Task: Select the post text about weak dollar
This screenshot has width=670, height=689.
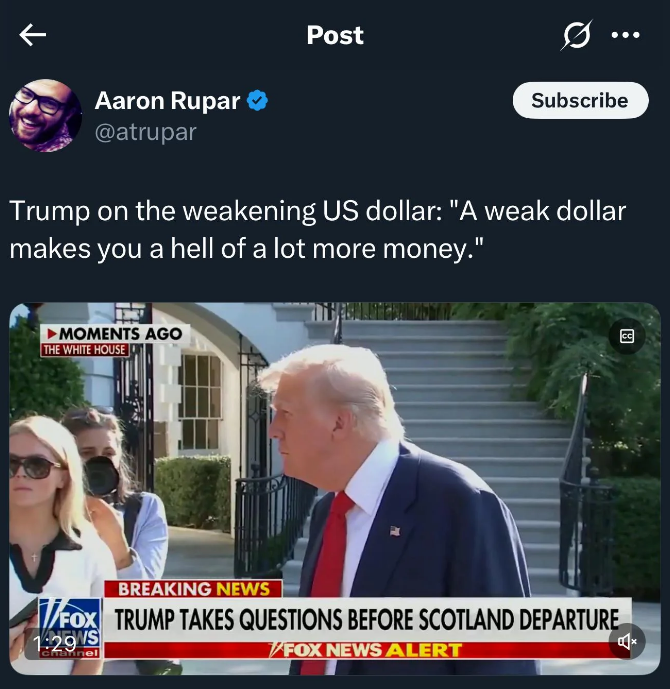Action: tap(317, 229)
